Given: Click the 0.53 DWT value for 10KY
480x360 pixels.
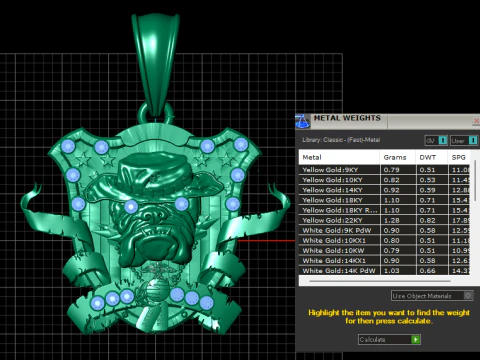Looking at the screenshot, I should (427, 180).
